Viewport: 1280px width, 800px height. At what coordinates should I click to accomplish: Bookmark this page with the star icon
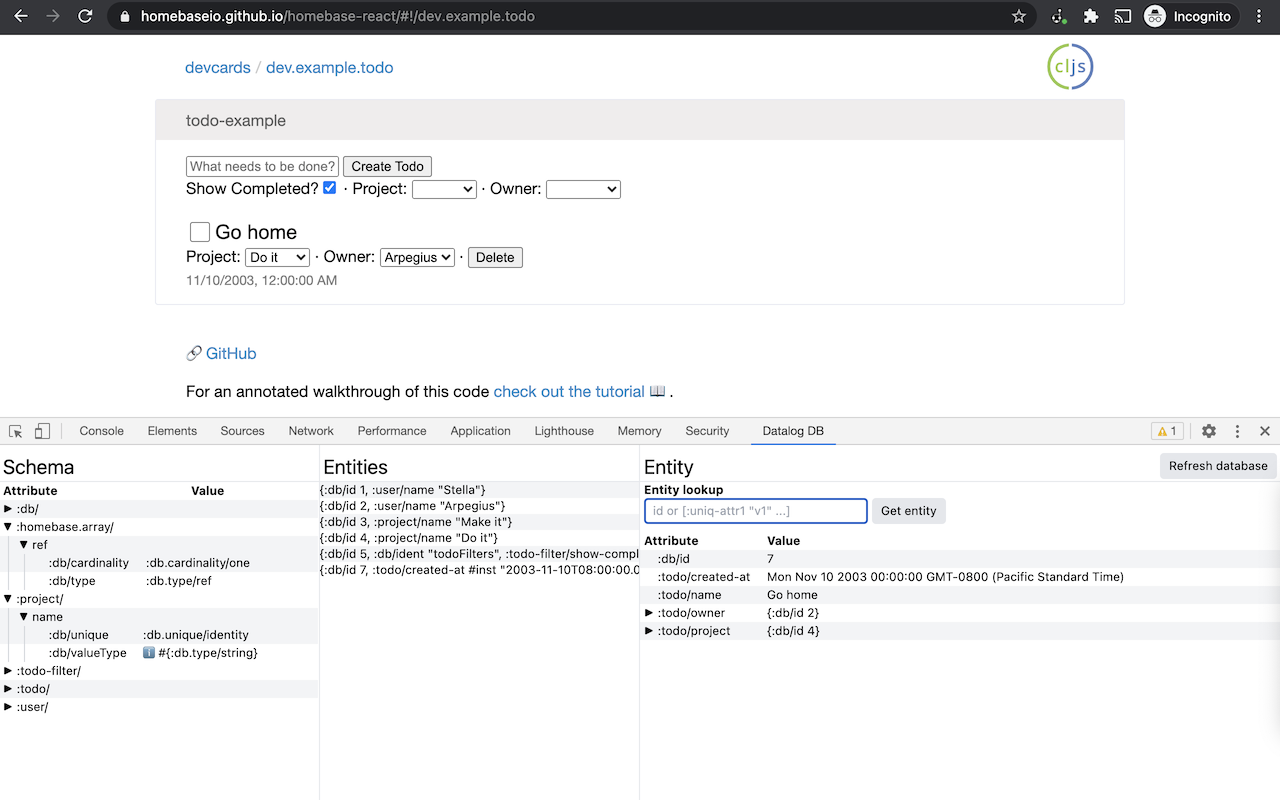click(1019, 16)
